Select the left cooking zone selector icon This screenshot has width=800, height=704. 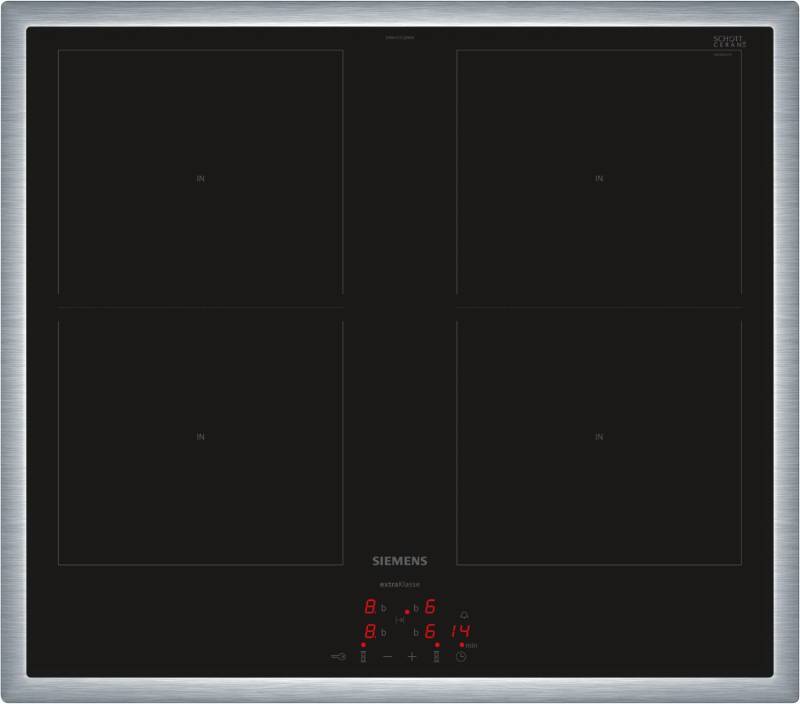pos(363,657)
